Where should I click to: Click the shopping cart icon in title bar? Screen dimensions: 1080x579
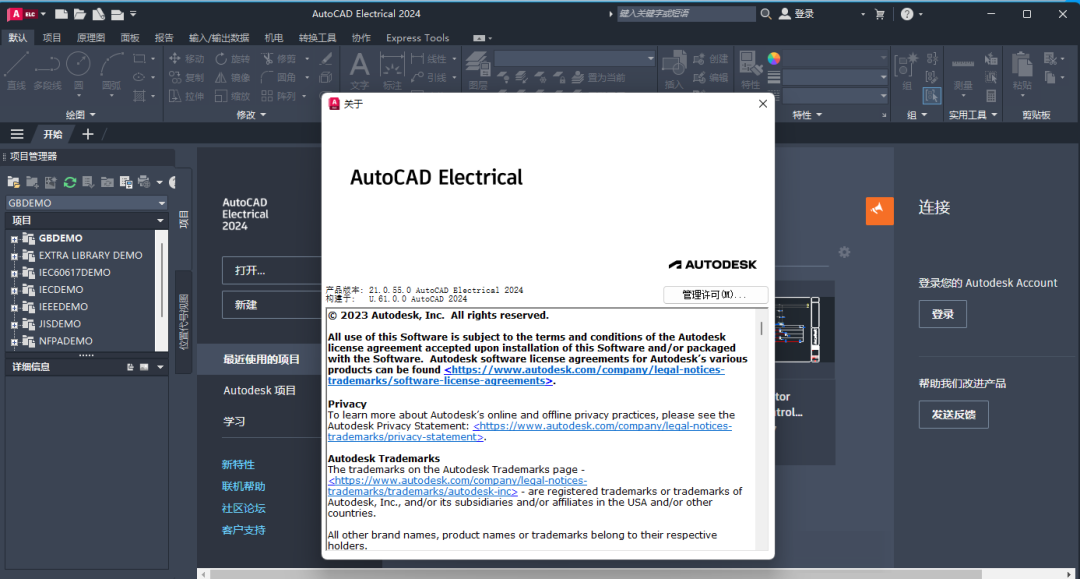click(879, 14)
